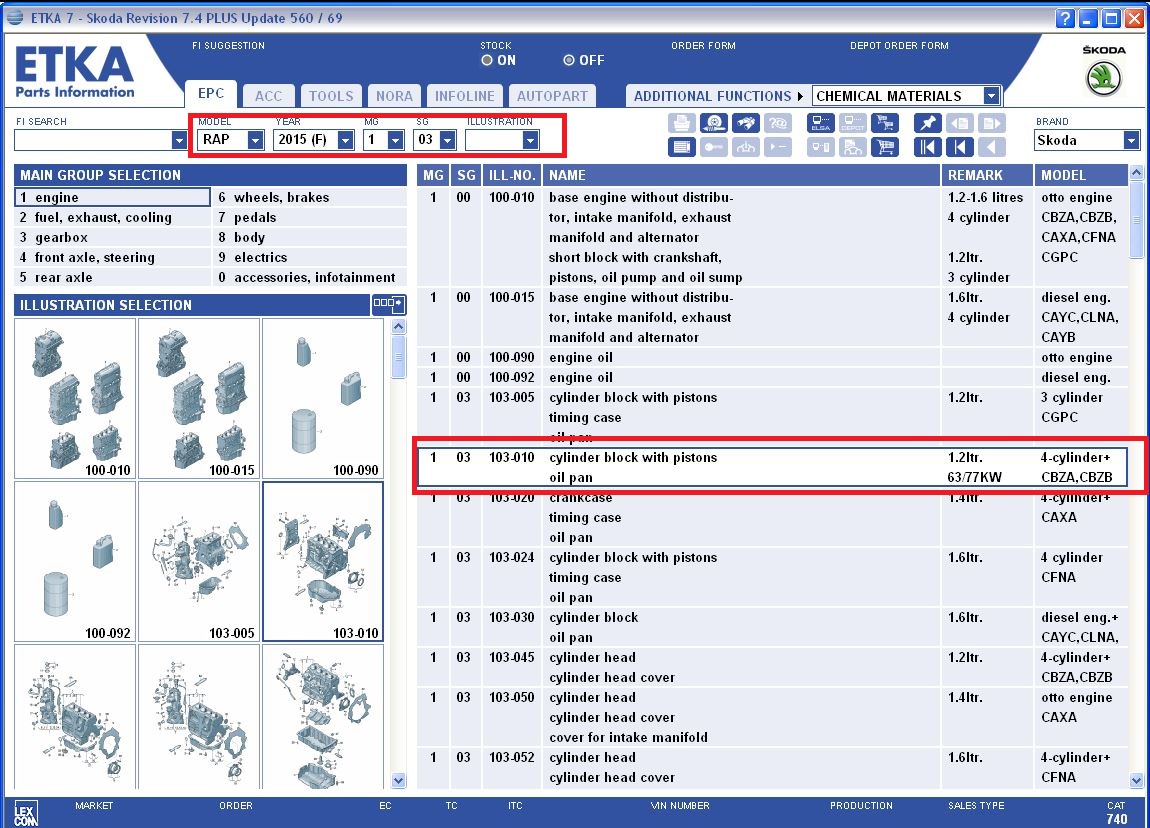Click the plain left arrow back icon

pos(992,147)
